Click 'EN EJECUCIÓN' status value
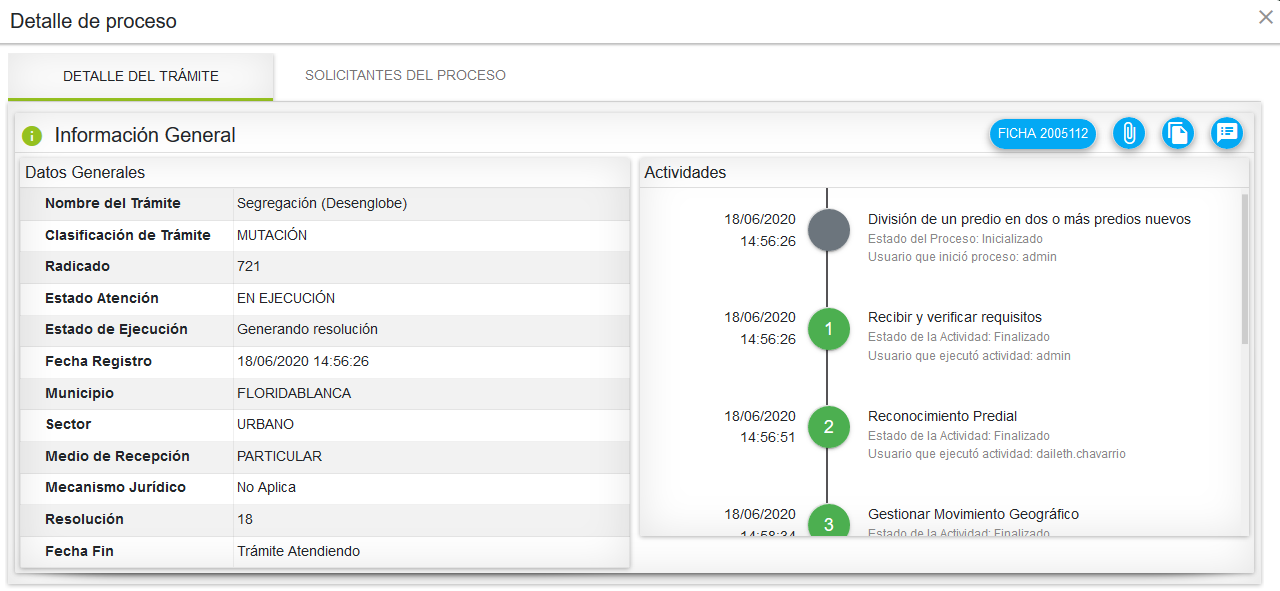The width and height of the screenshot is (1280, 591). pos(286,298)
